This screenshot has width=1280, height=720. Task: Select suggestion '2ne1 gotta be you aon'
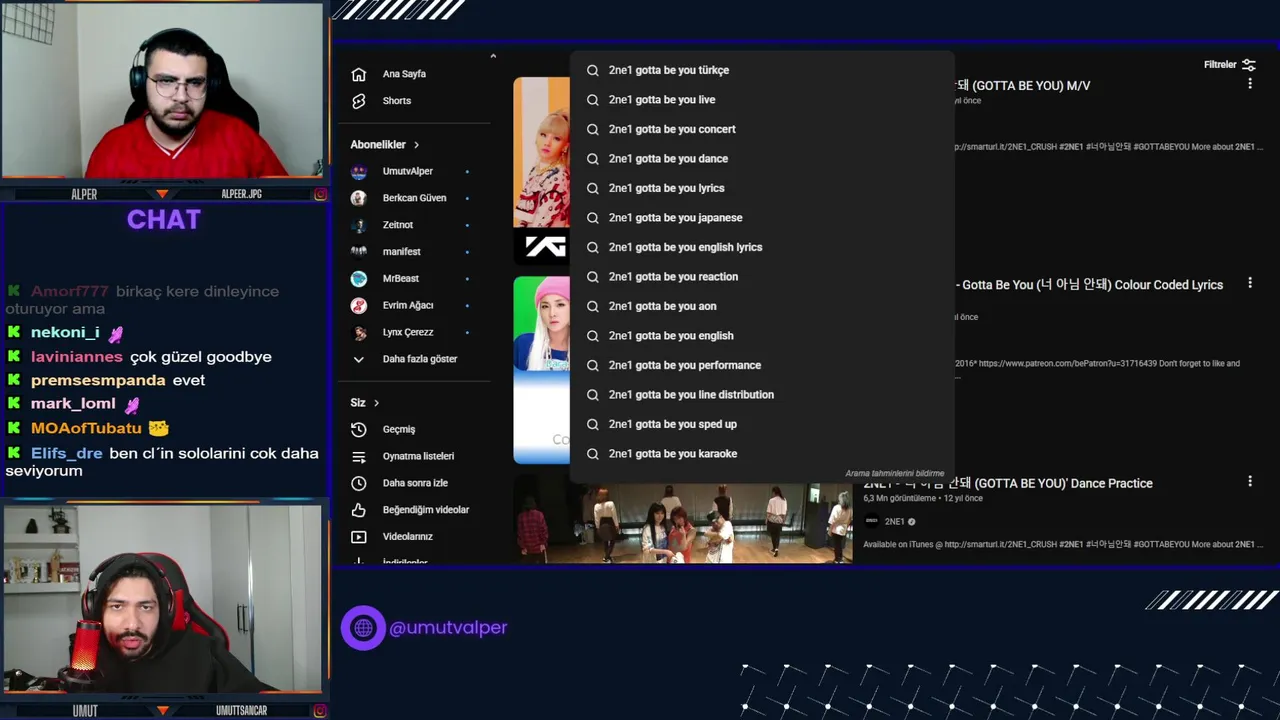[762, 306]
